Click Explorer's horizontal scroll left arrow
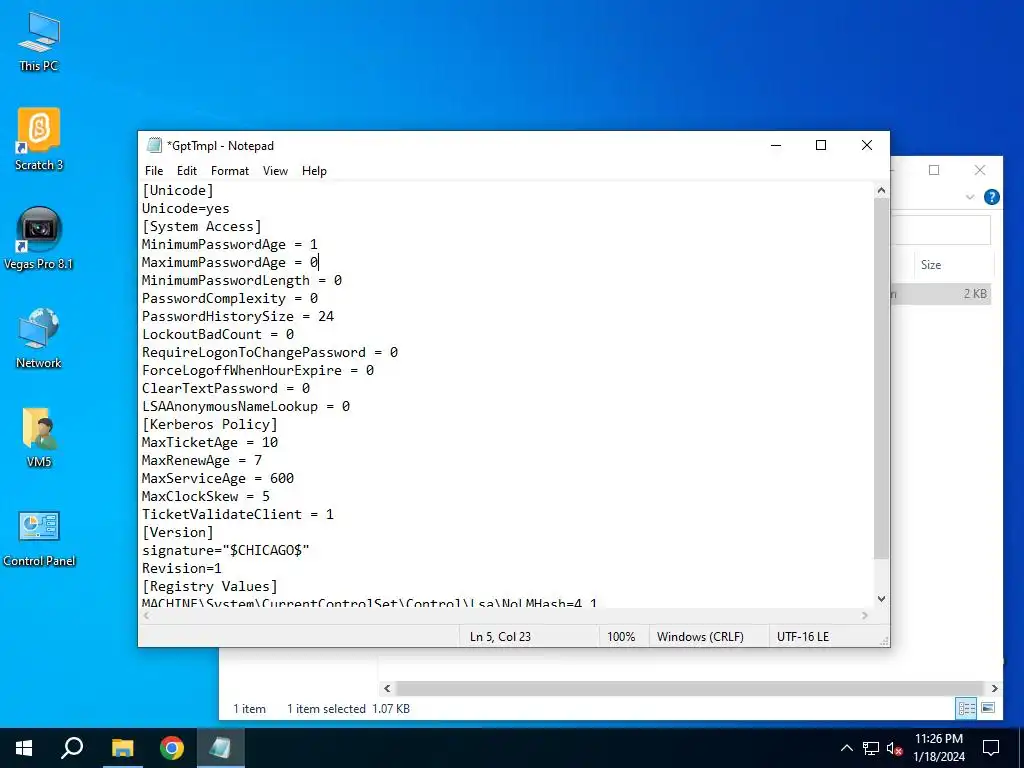Screen dimensions: 1024x768 click(387, 688)
